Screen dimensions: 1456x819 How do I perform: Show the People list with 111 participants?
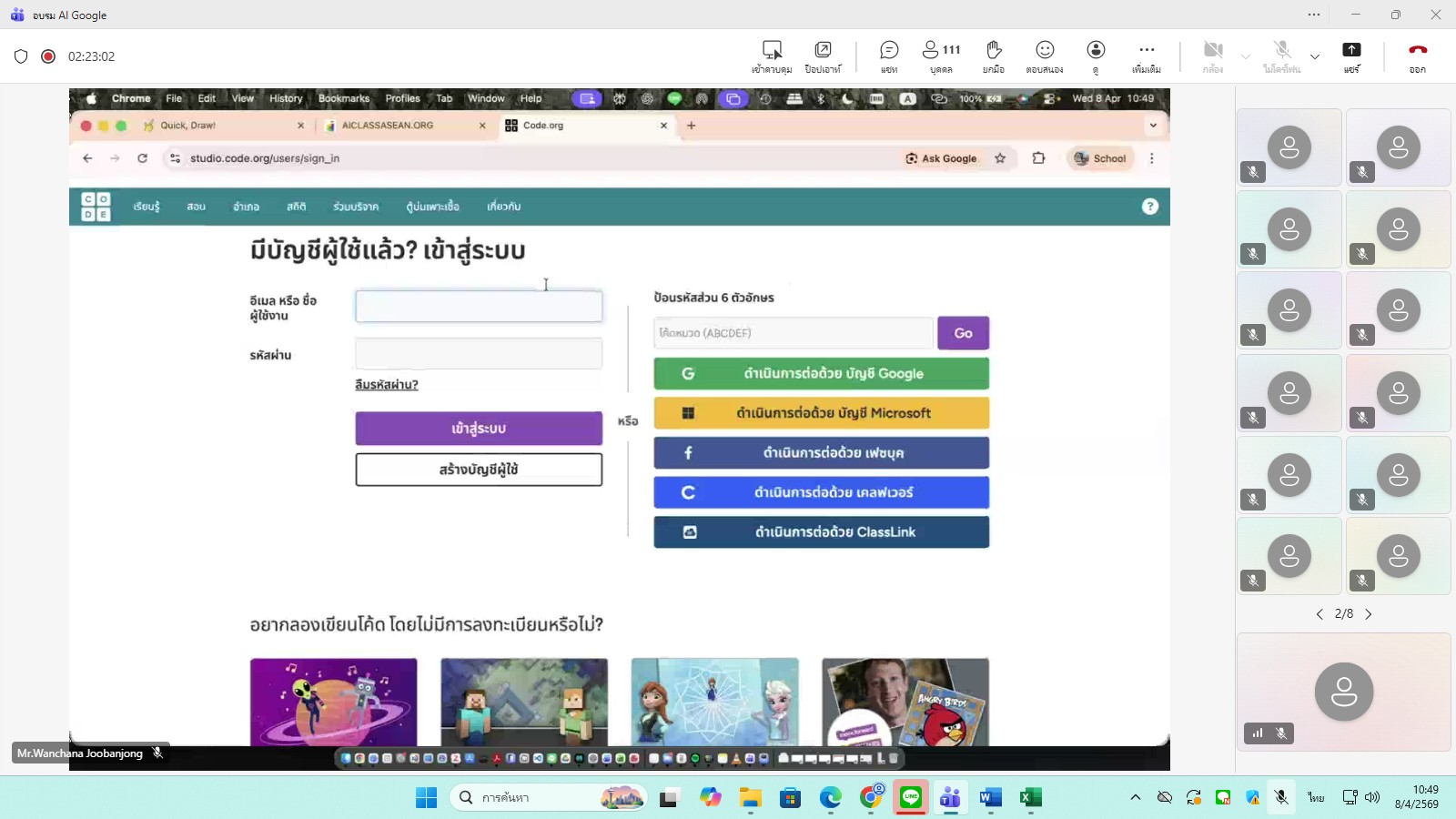tap(941, 56)
